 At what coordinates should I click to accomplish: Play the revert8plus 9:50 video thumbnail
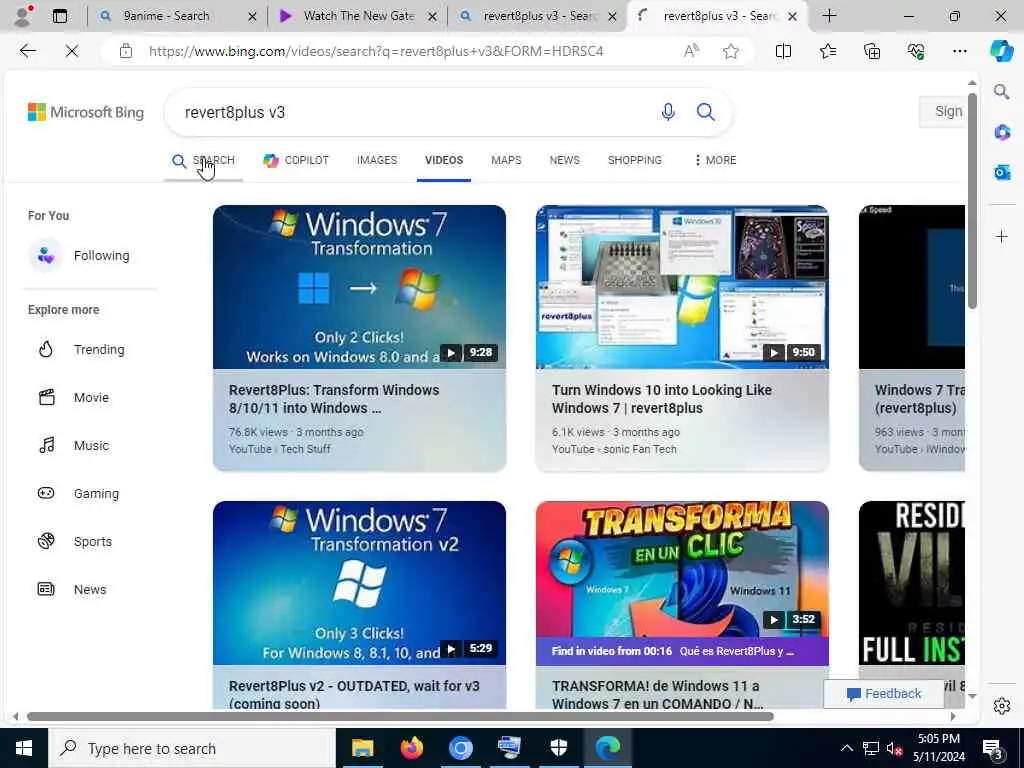[x=682, y=287]
